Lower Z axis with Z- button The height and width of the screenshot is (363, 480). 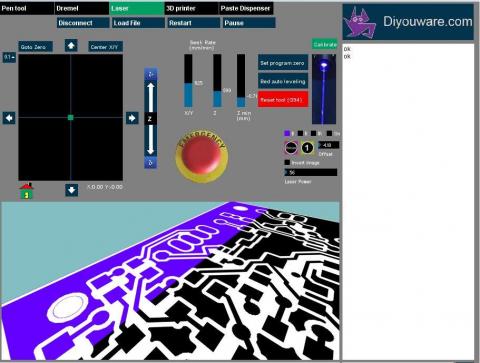coord(151,163)
